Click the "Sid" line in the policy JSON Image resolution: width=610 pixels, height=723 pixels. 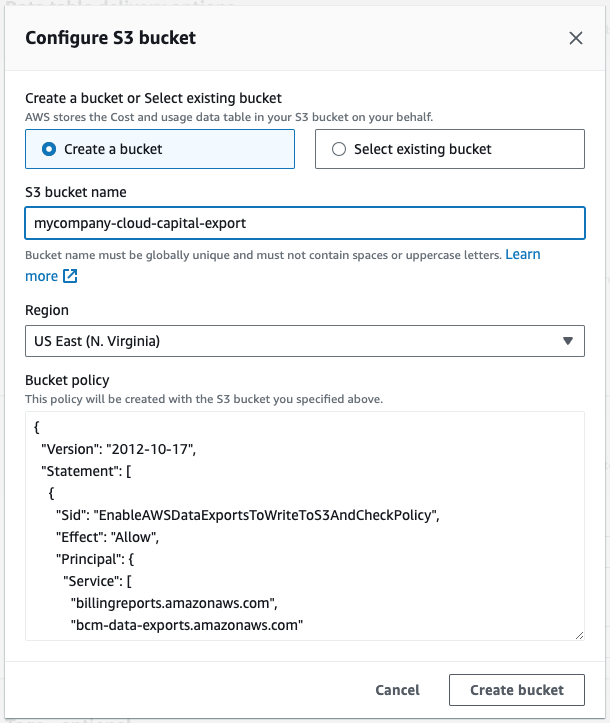pyautogui.click(x=248, y=515)
